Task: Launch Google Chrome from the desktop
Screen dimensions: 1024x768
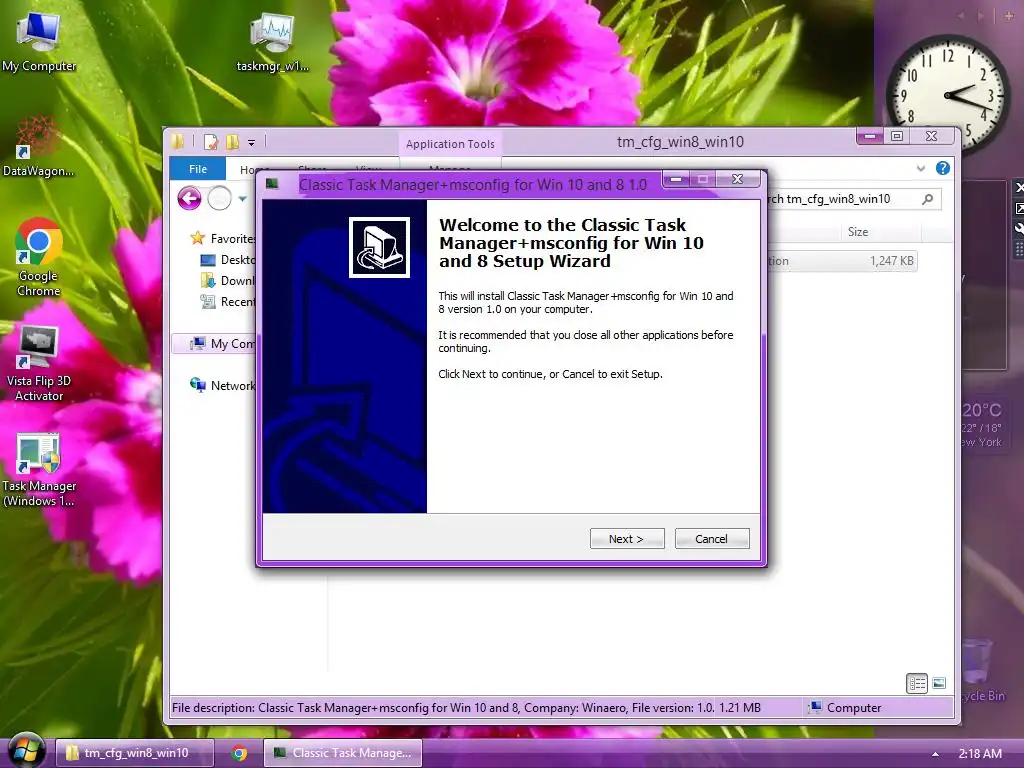Action: click(x=39, y=257)
